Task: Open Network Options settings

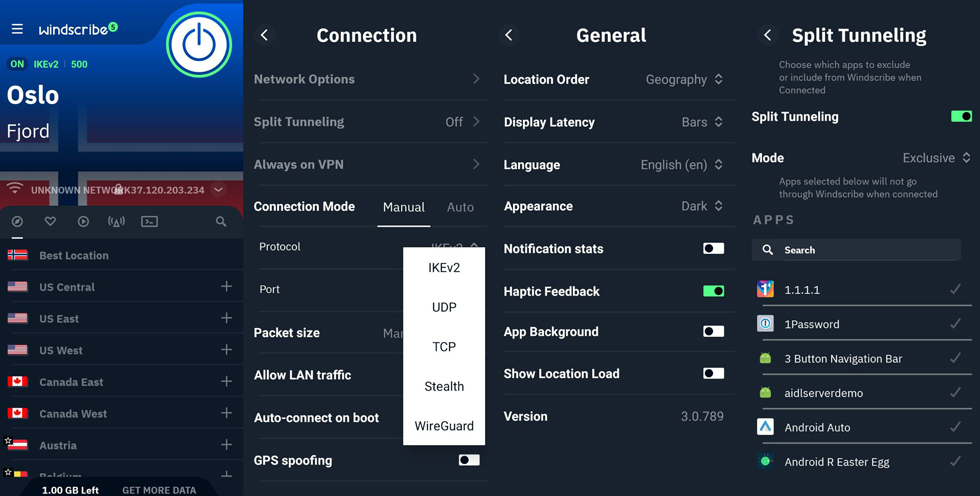Action: pyautogui.click(x=366, y=79)
